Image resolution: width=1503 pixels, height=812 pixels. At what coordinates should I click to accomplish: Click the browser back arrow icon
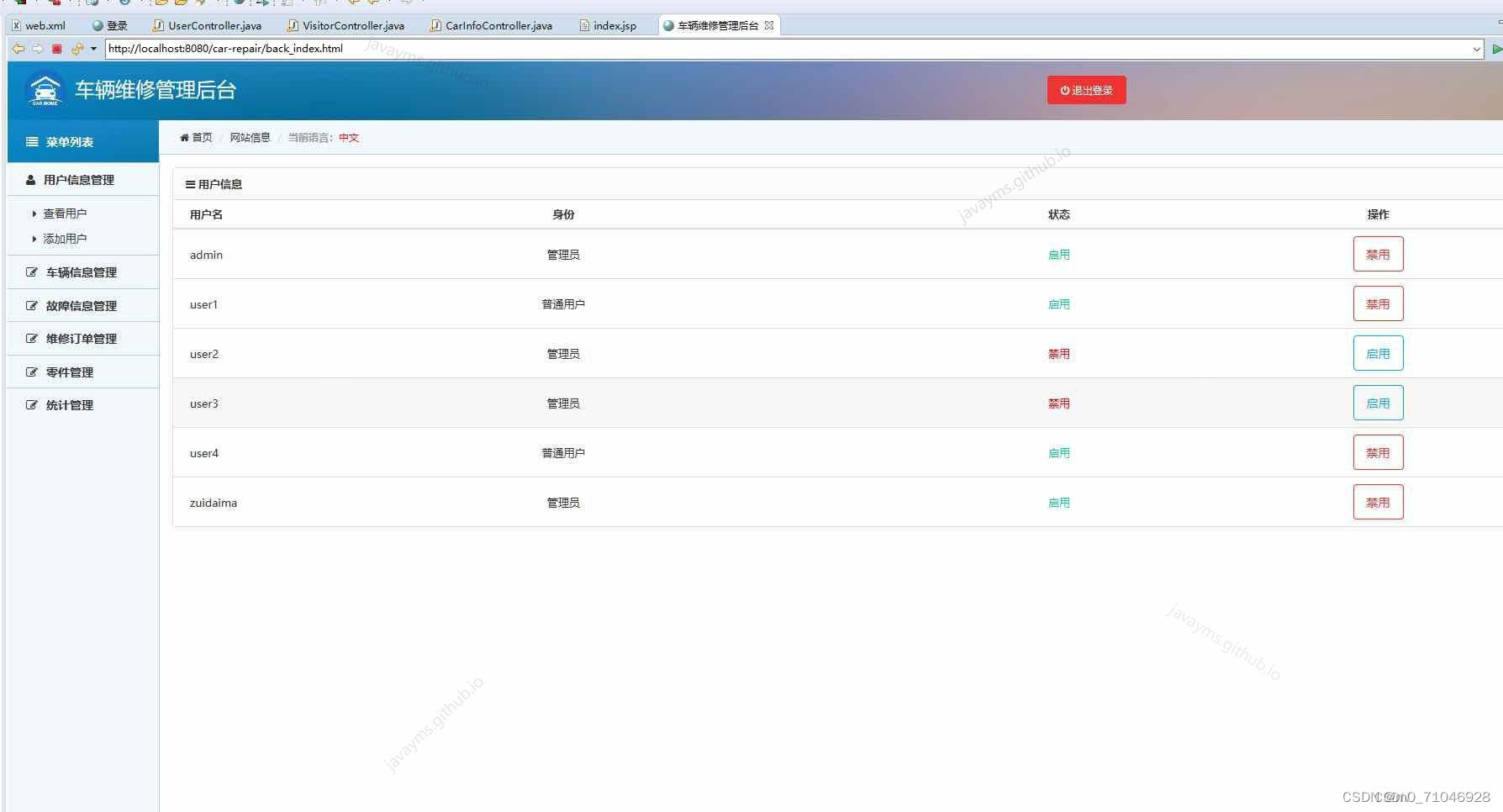tap(18, 48)
